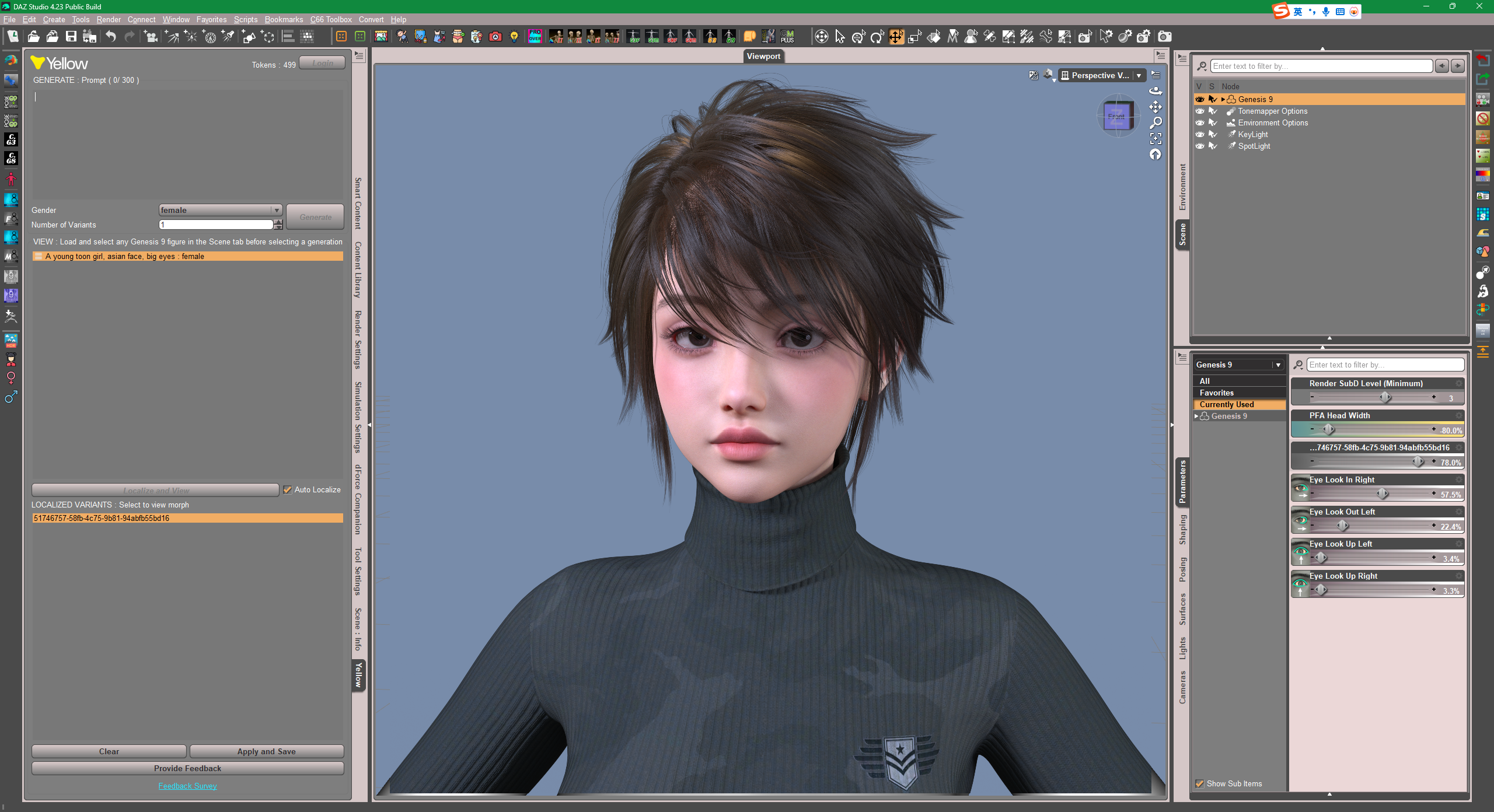Image resolution: width=1494 pixels, height=812 pixels.
Task: Select the Rotate tool icon
Action: (x=877, y=37)
